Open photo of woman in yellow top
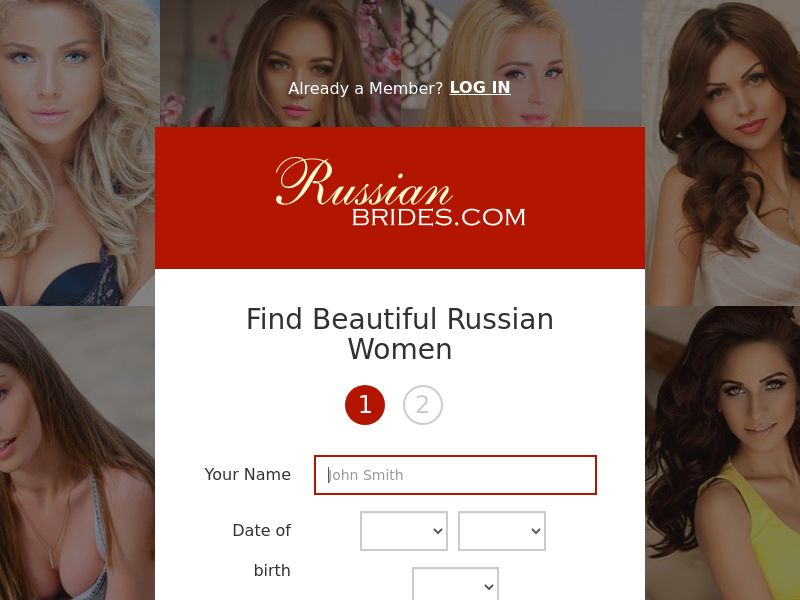The height and width of the screenshot is (600, 800). pos(722,453)
